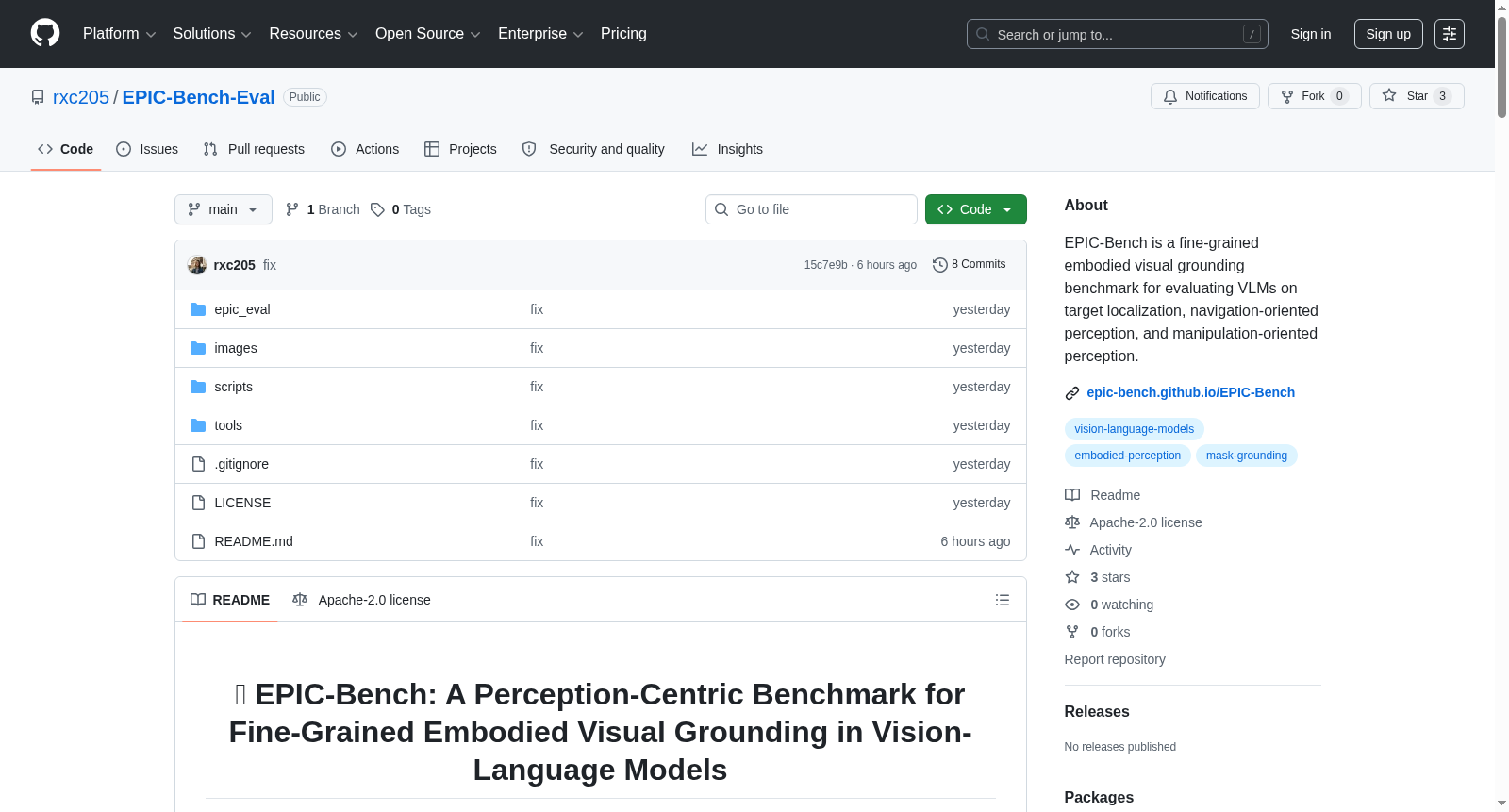
Task: Expand the Open Source menu
Action: [x=428, y=34]
